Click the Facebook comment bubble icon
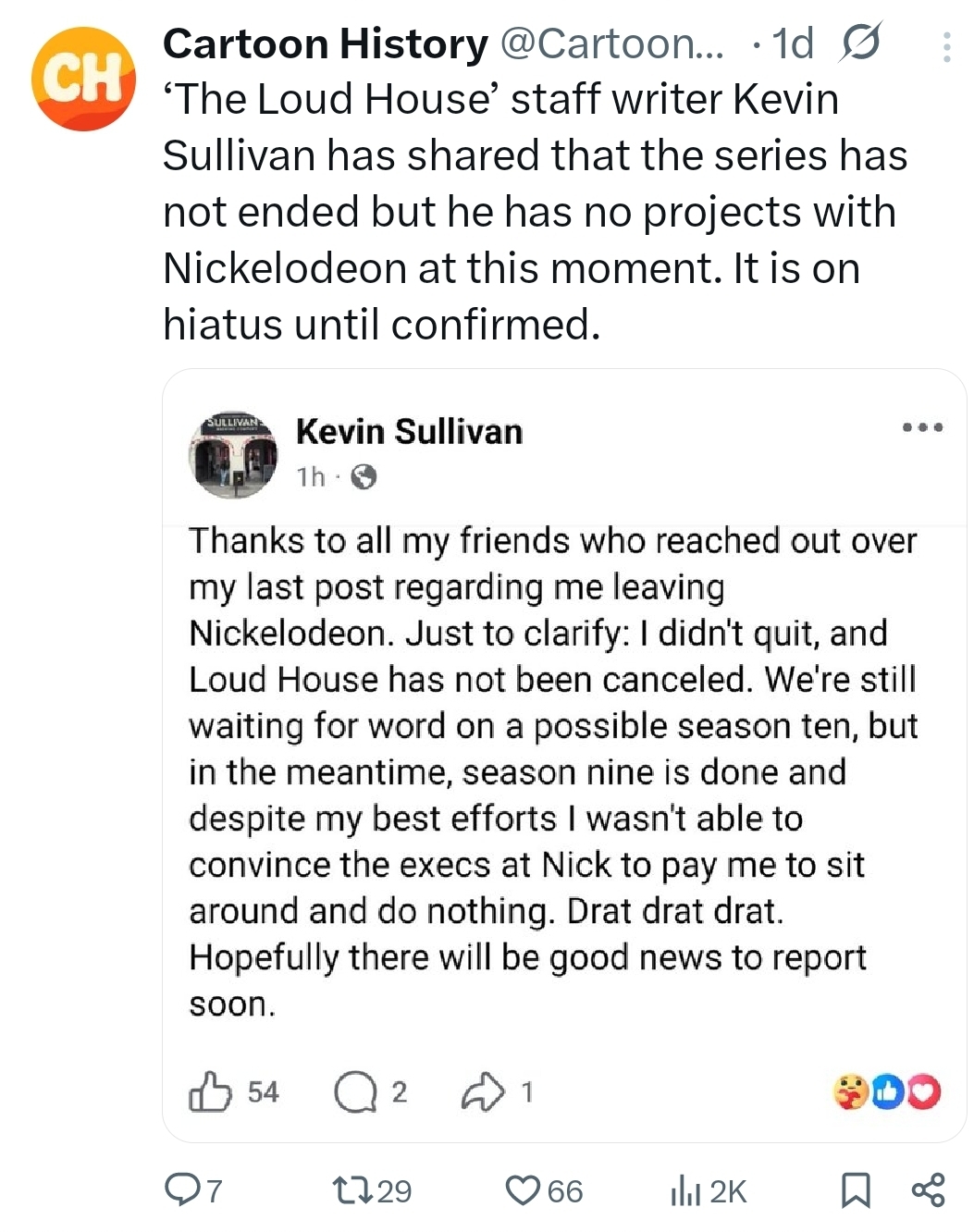Screen dimensions: 974x1232 355,1092
